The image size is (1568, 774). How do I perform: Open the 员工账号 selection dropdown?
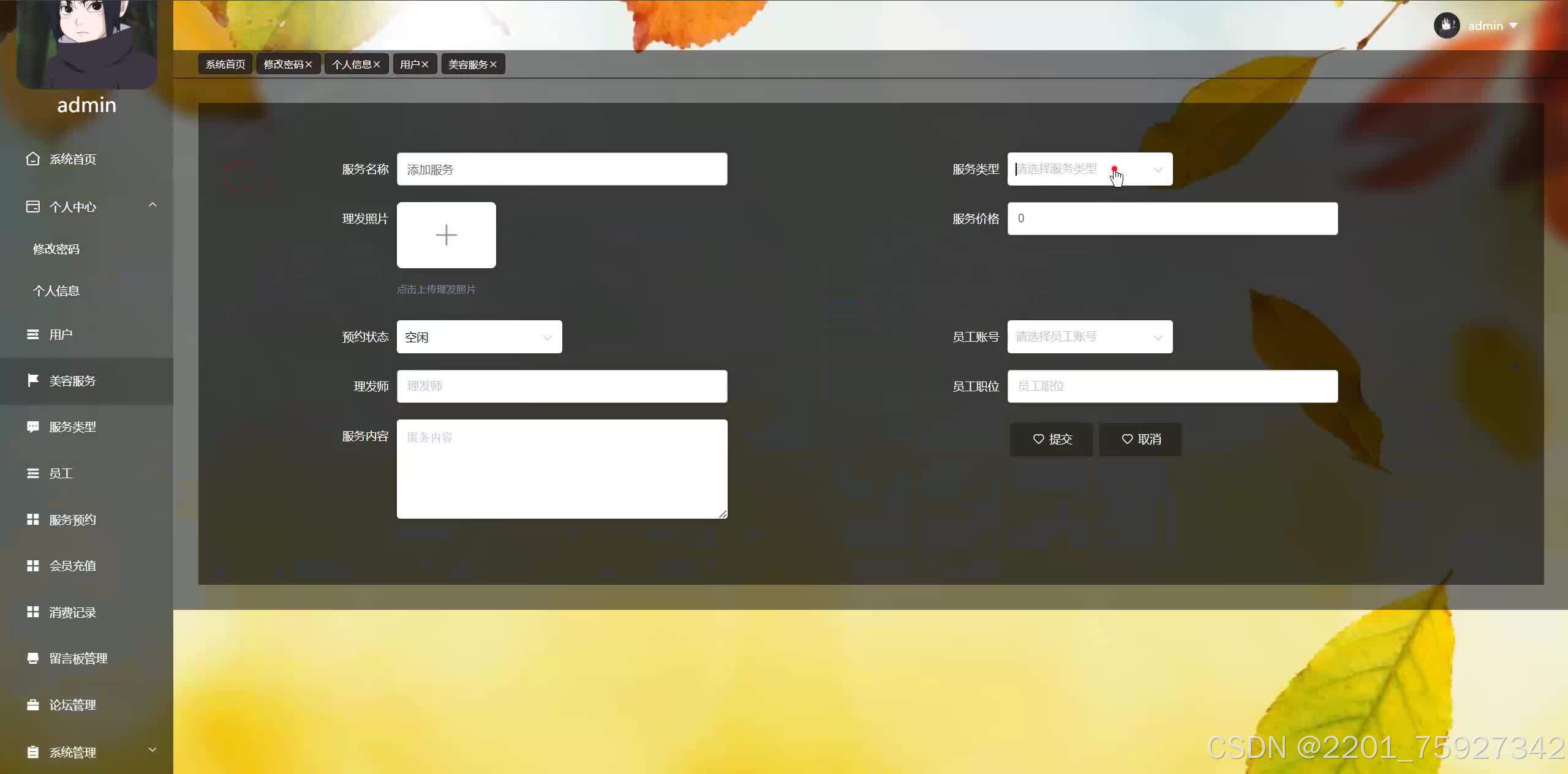1090,337
